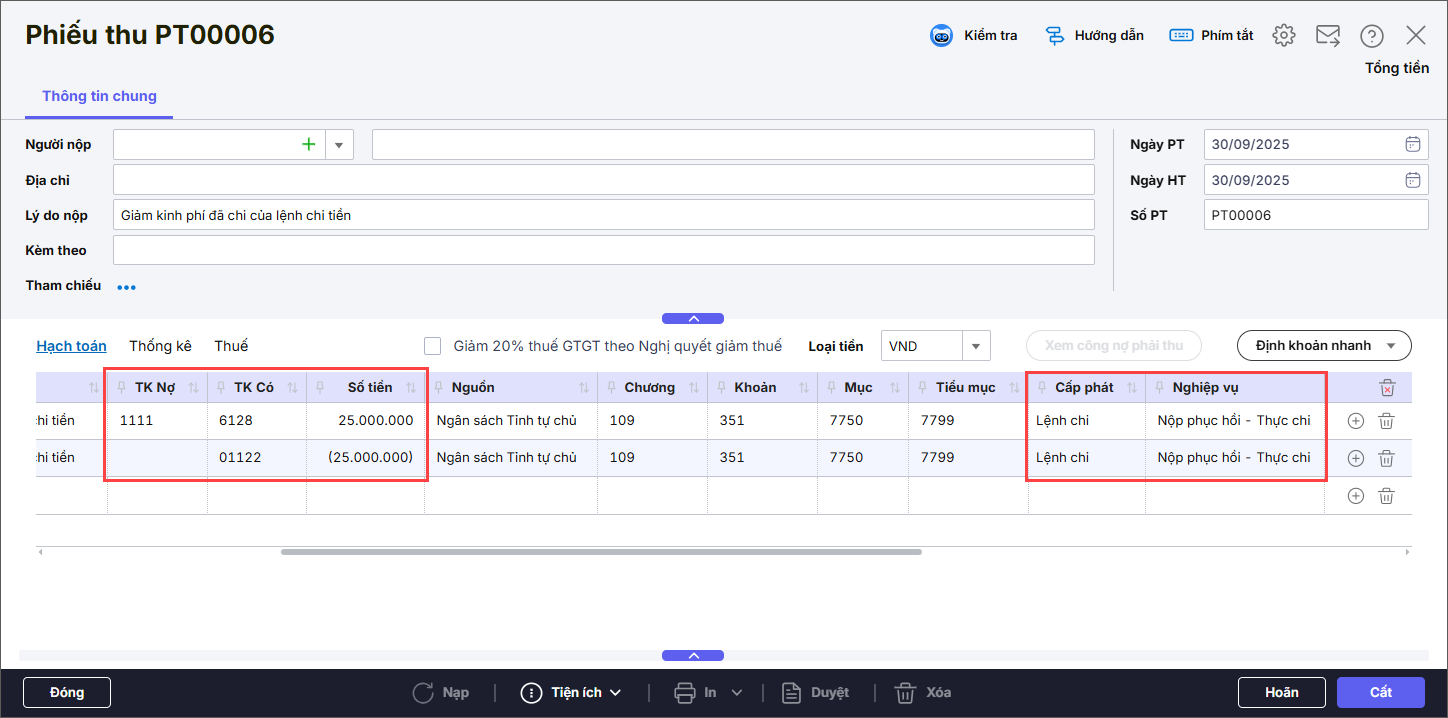Click the Cất save button
This screenshot has width=1448, height=718.
(1380, 692)
